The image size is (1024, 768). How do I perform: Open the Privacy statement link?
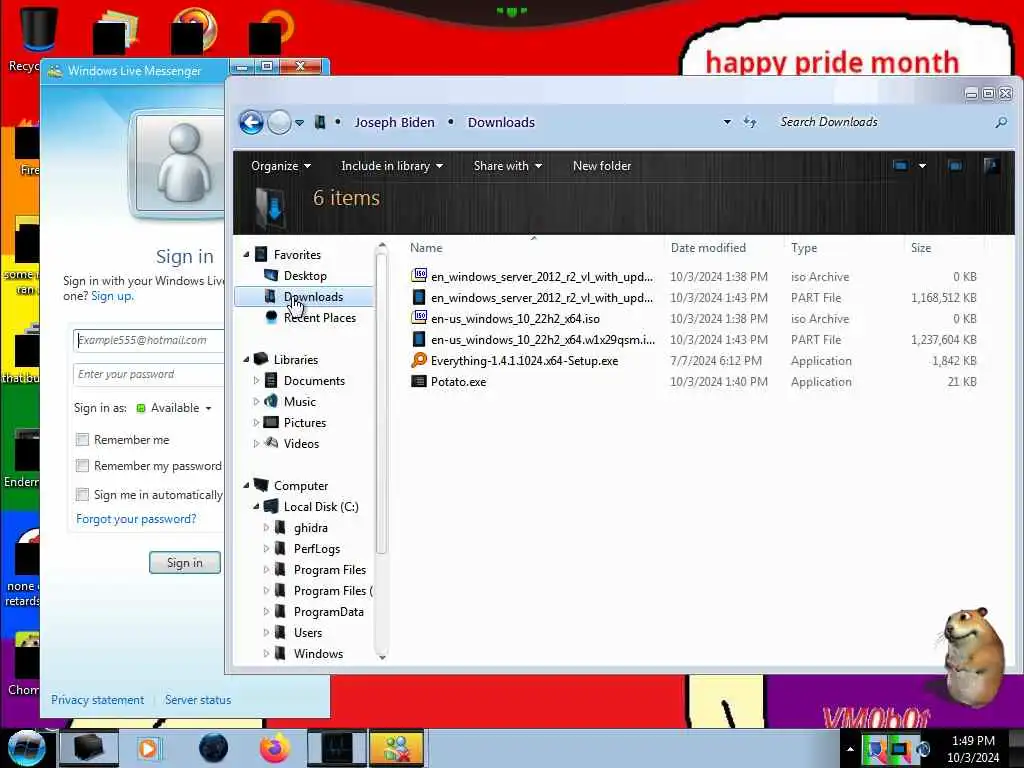(97, 700)
